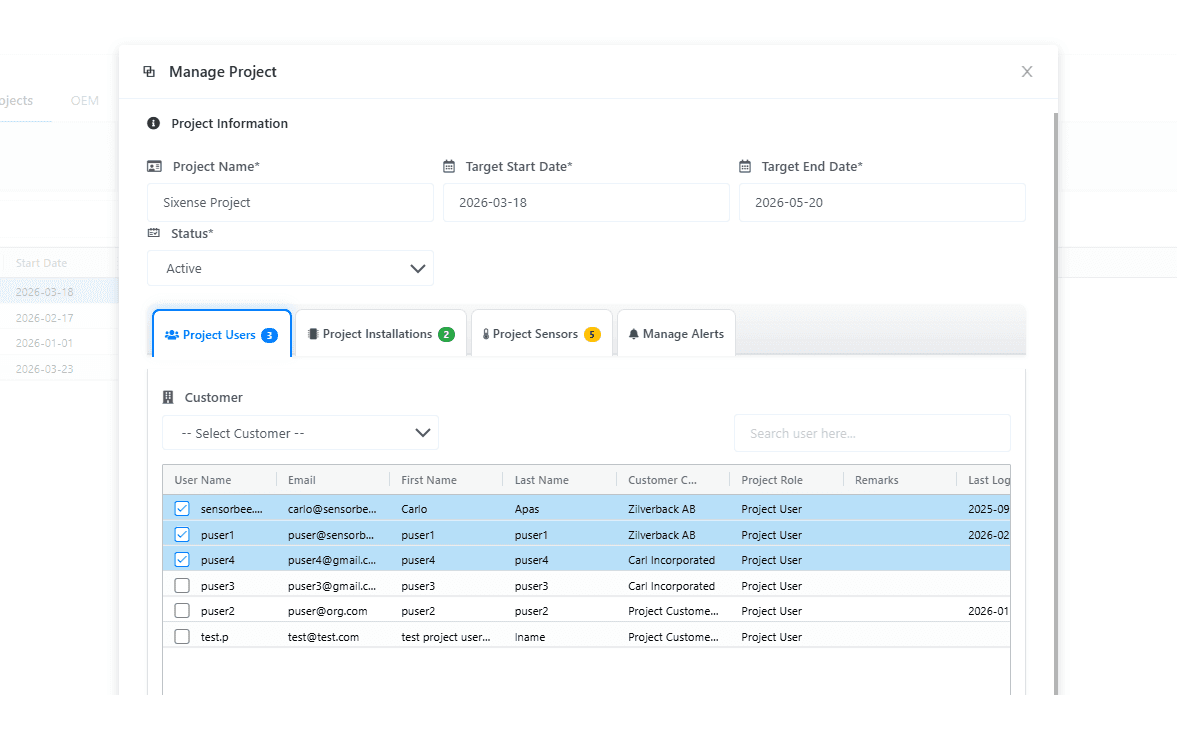This screenshot has width=1177, height=730.
Task: Switch to the Project Sensors tab
Action: (541, 334)
